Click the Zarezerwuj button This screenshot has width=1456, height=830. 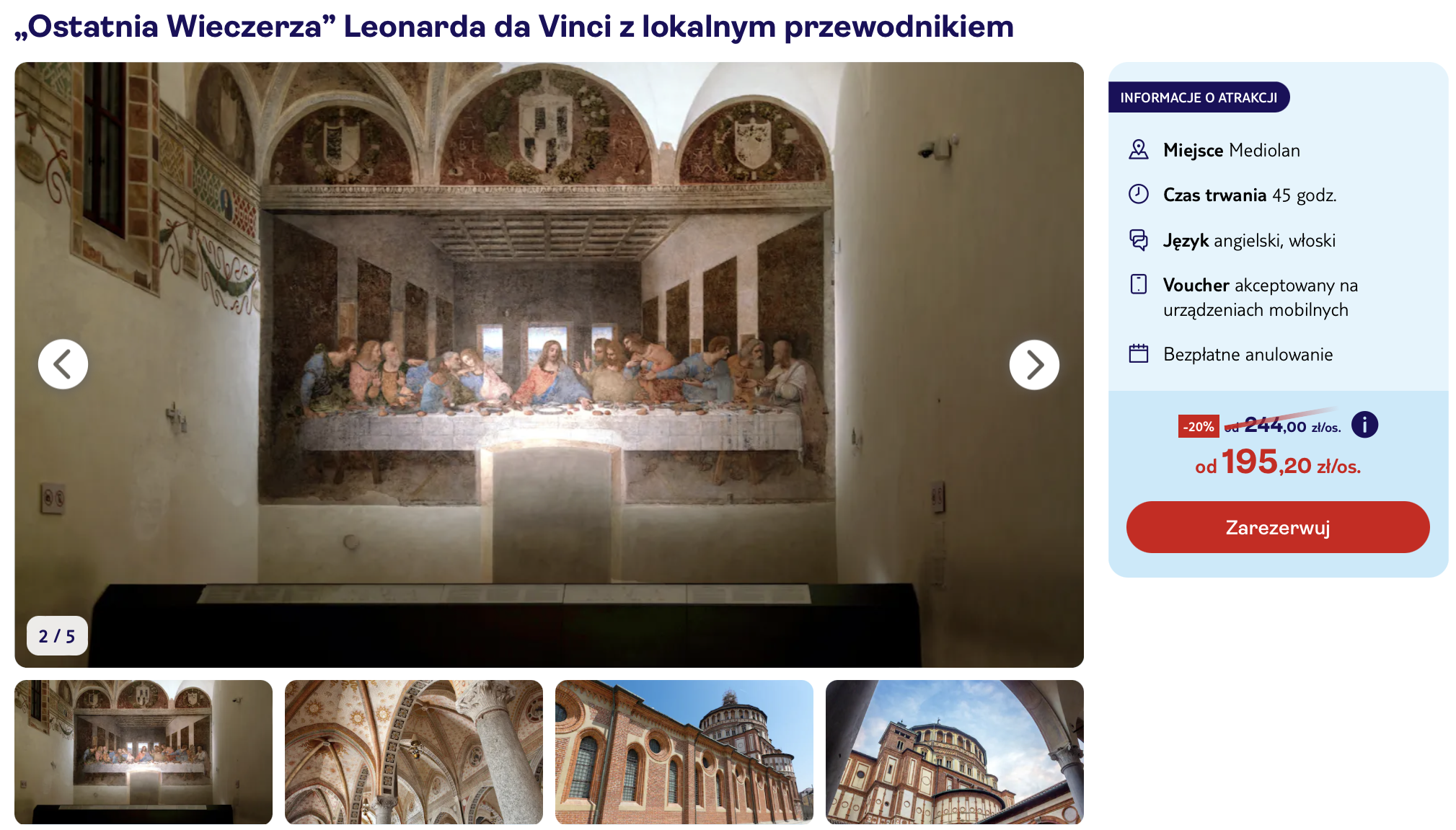[x=1277, y=527]
